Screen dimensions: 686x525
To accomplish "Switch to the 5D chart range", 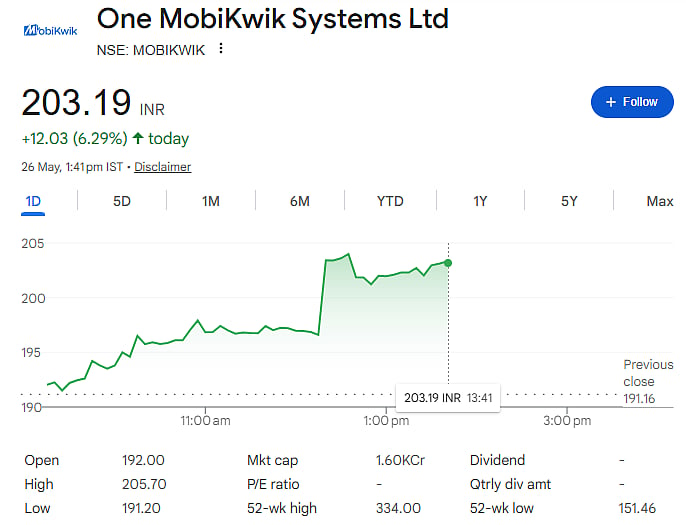I will pyautogui.click(x=122, y=201).
